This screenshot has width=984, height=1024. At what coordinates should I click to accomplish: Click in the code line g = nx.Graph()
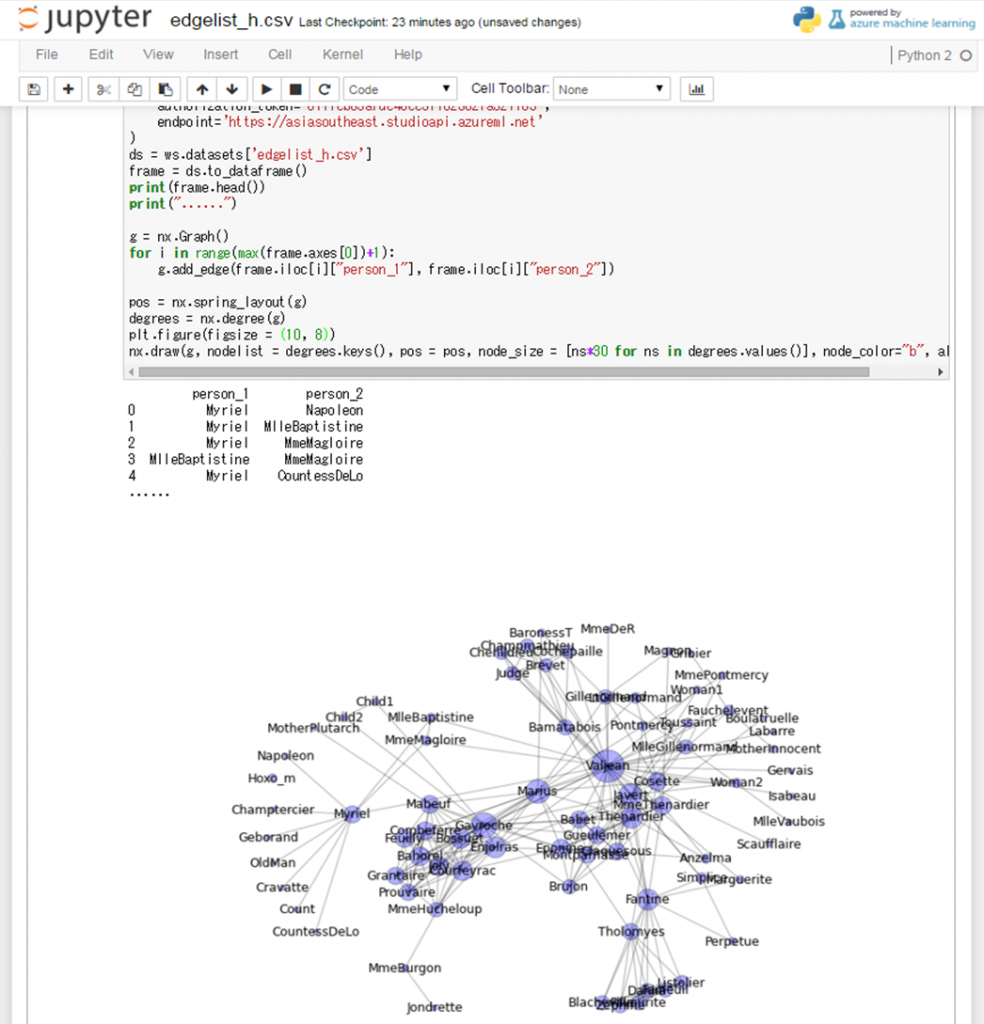point(179,236)
